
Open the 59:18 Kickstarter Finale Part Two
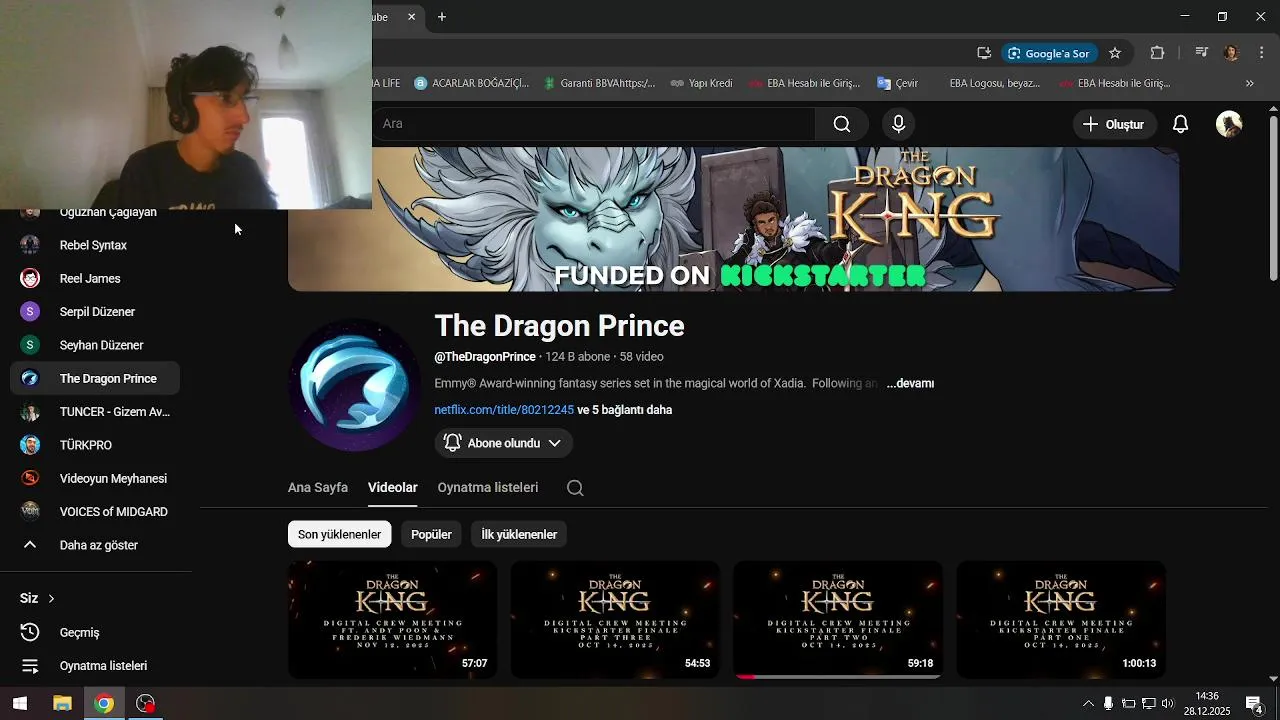838,620
